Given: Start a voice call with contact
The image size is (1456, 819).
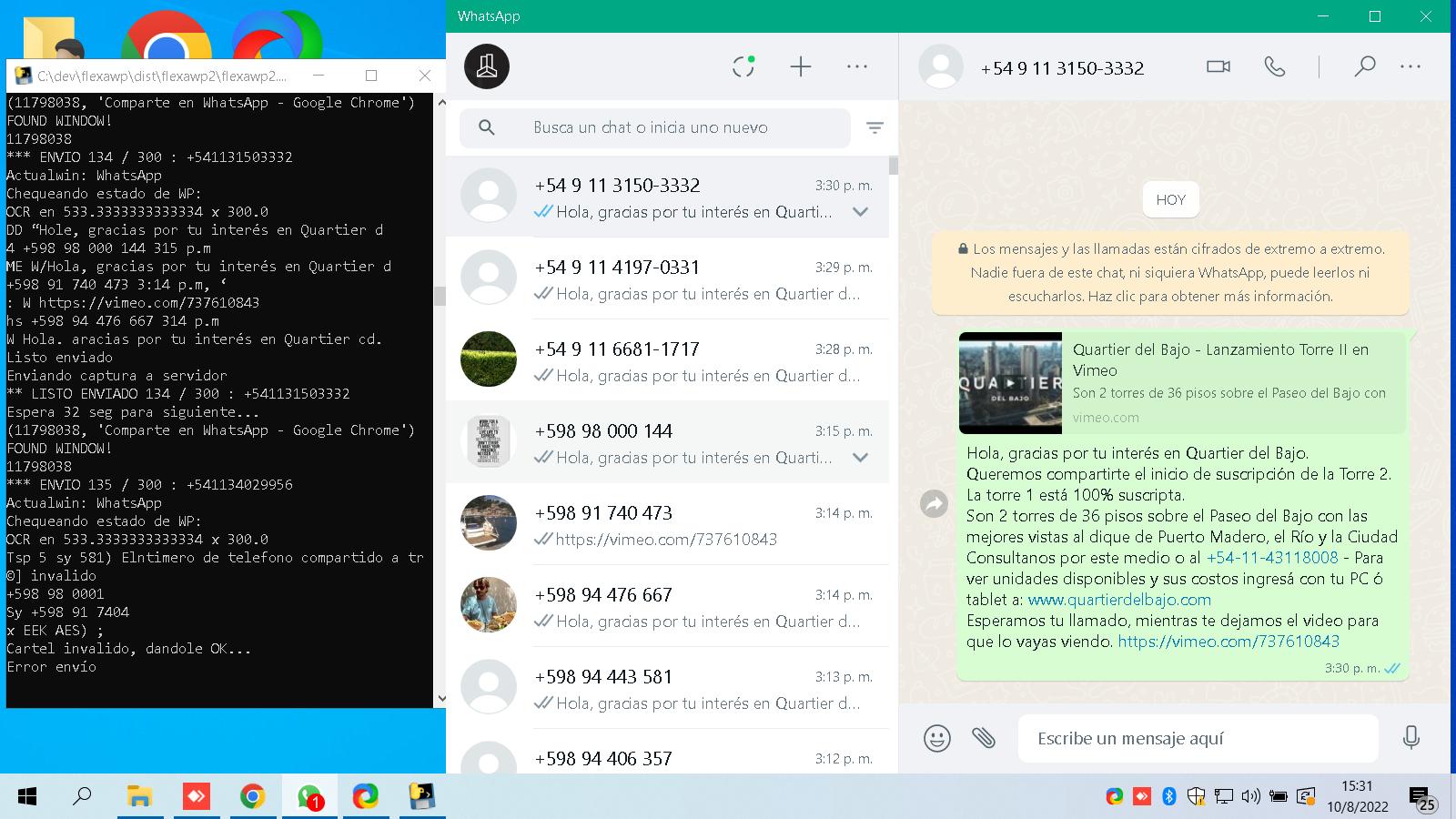Looking at the screenshot, I should point(1275,66).
